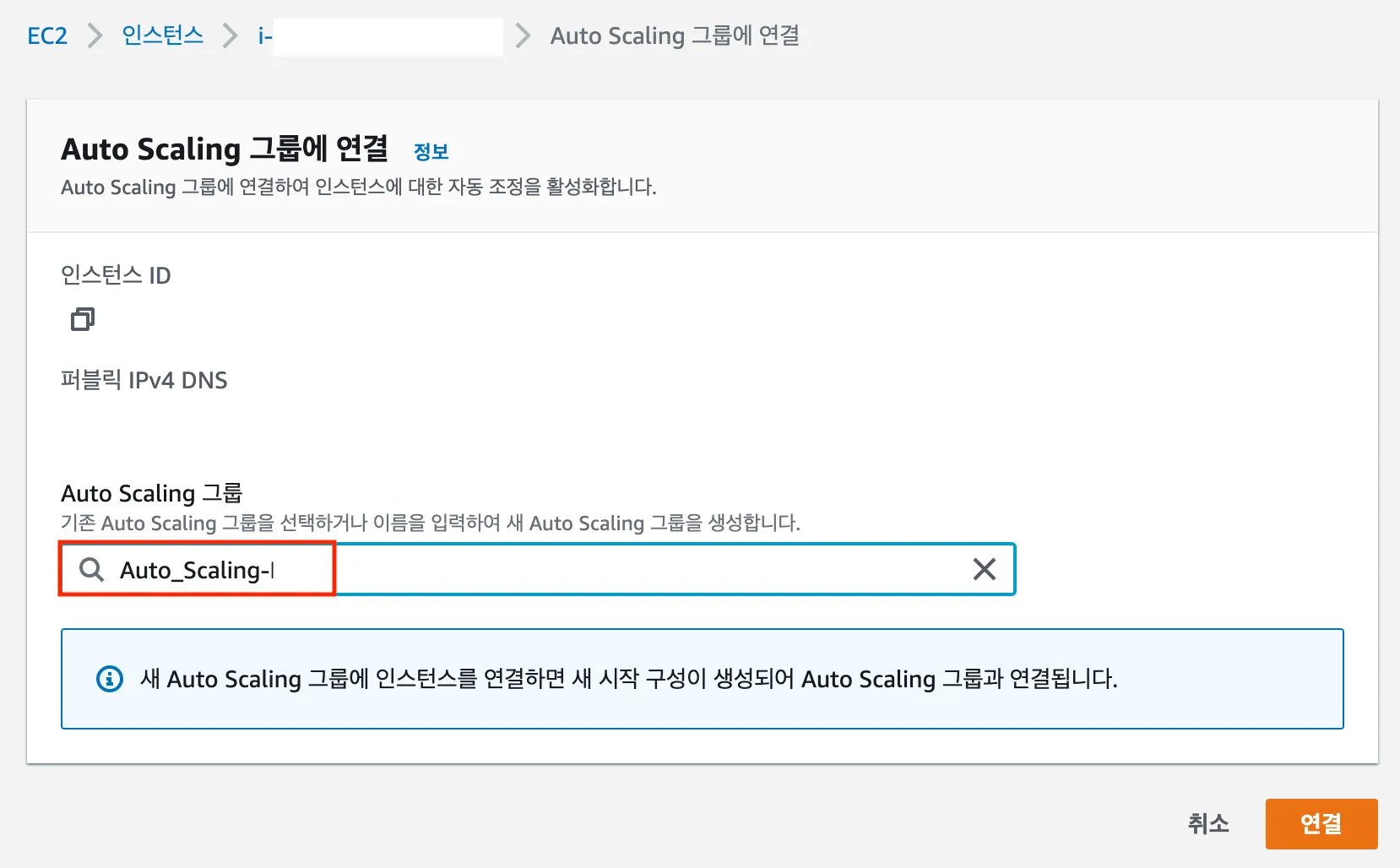Click the breadcrumb chevron after EC2
Image resolution: width=1400 pixels, height=868 pixels.
point(95,36)
